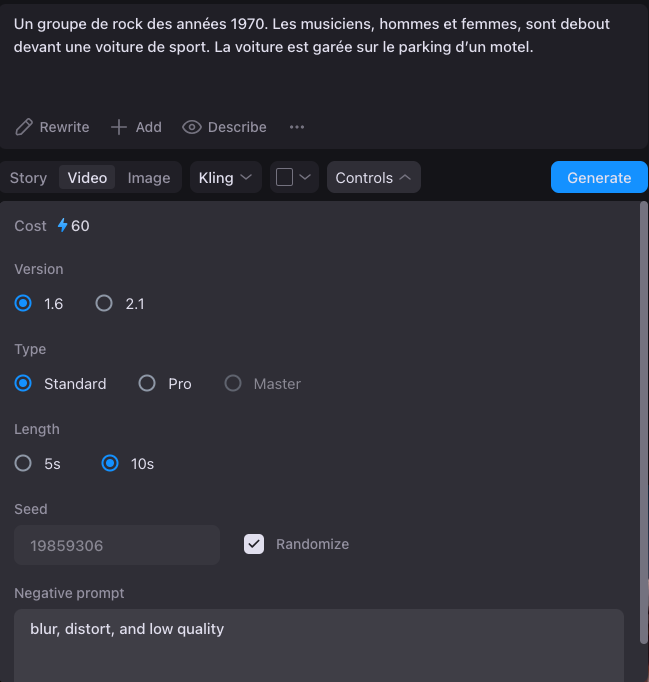Select version 1.6 radio button
Viewport: 649px width, 682px height.
[x=24, y=304]
